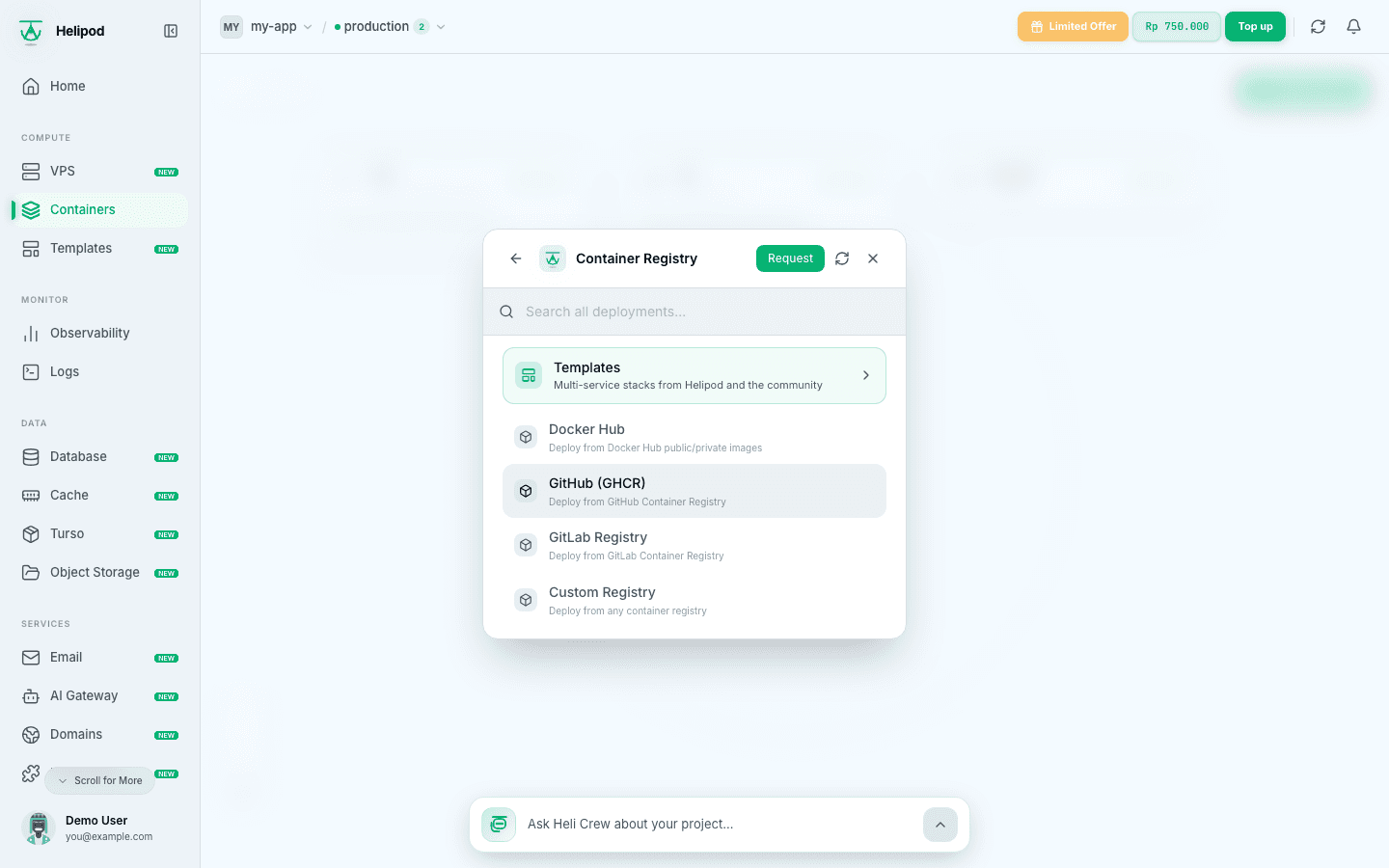Open the VPS section
This screenshot has height=868, width=1389.
pos(100,171)
